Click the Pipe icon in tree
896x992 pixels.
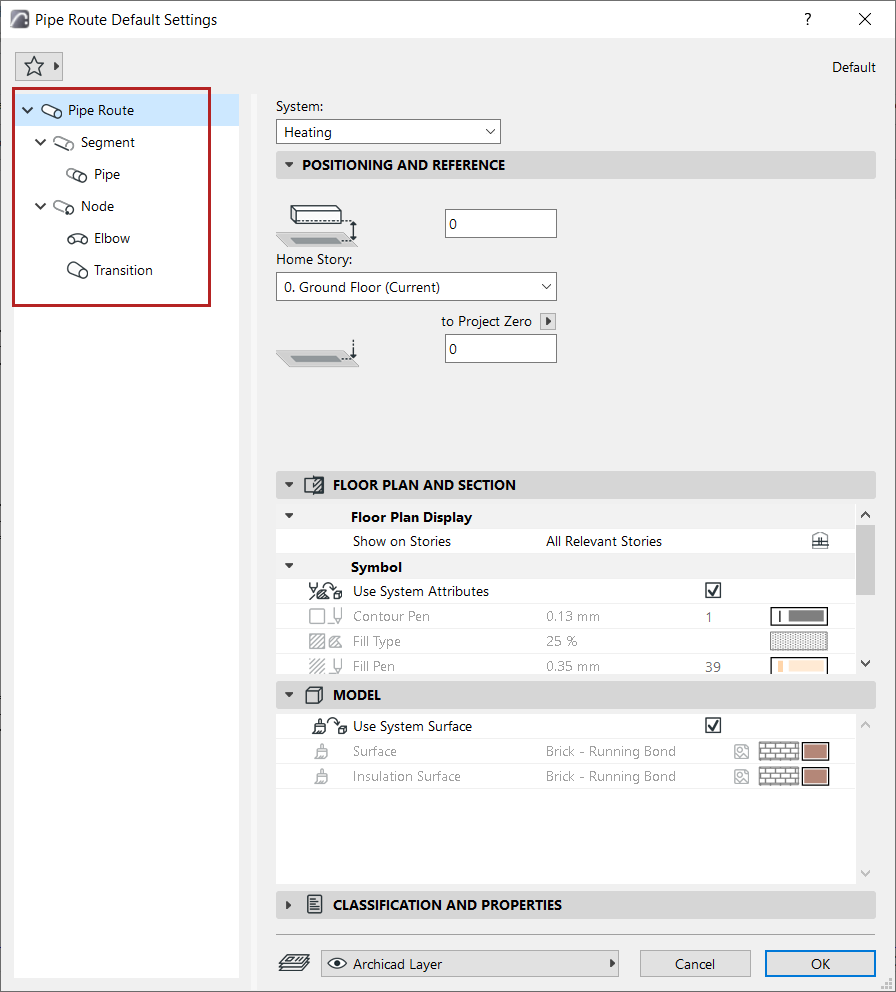(77, 175)
